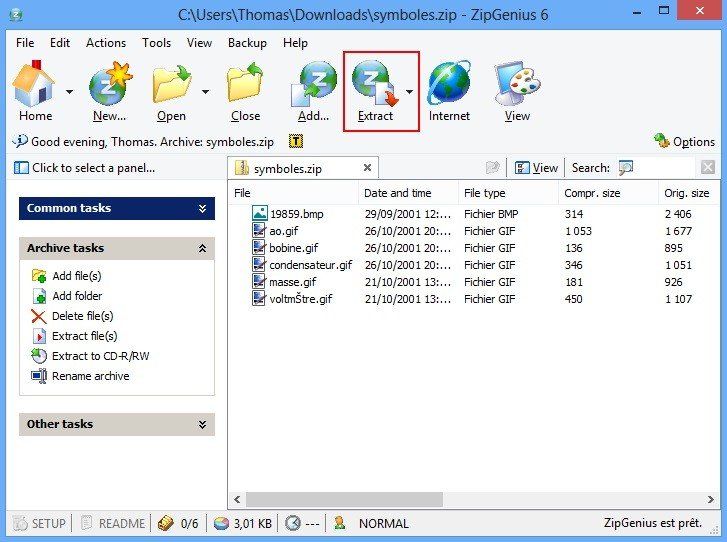Sort by File type column header
The height and width of the screenshot is (542, 727).
(x=508, y=193)
